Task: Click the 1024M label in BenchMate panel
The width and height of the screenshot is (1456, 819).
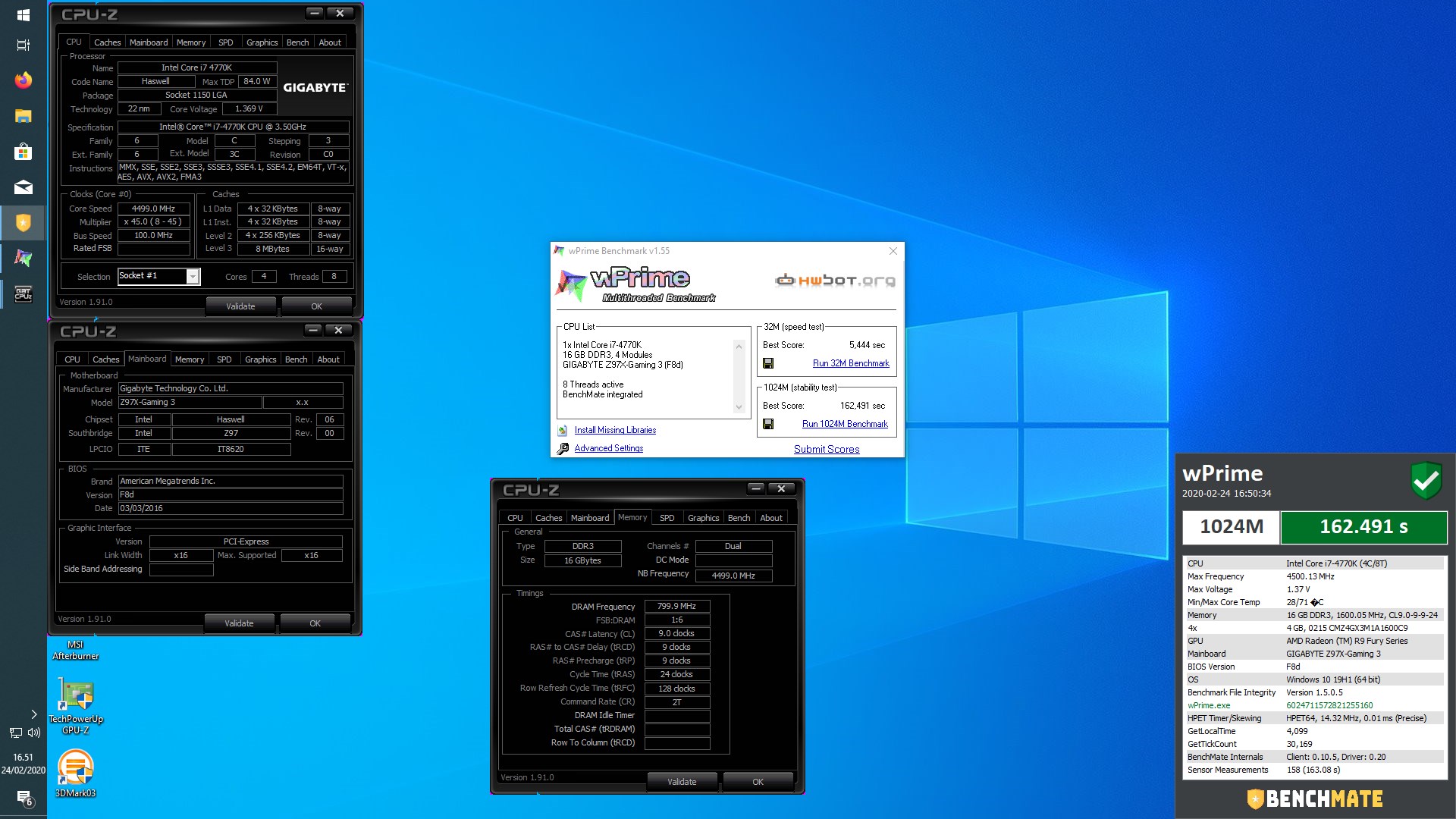Action: point(1232,527)
